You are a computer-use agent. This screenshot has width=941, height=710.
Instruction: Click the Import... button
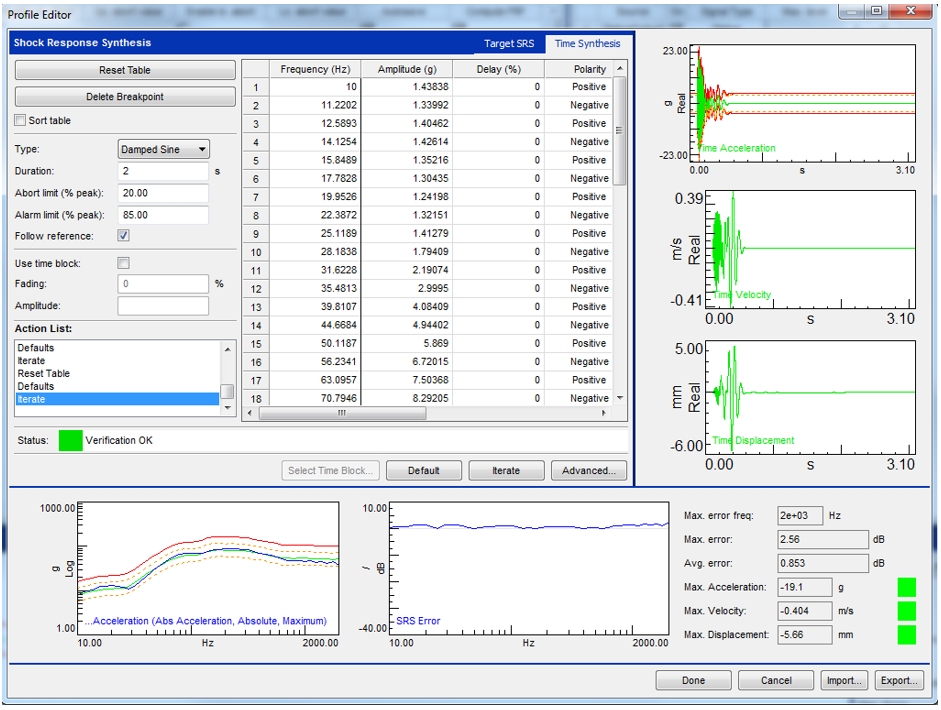(843, 680)
